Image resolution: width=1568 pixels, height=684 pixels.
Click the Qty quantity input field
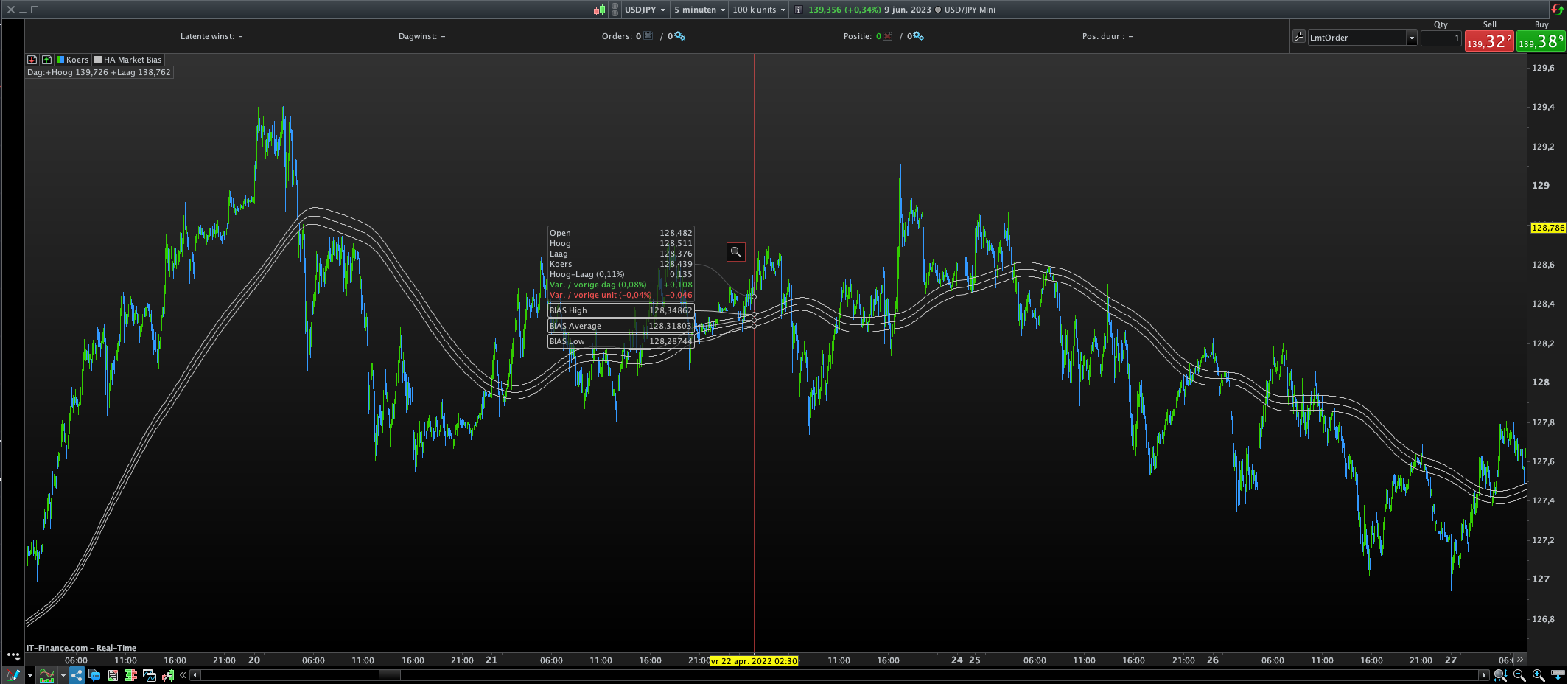click(x=1441, y=38)
